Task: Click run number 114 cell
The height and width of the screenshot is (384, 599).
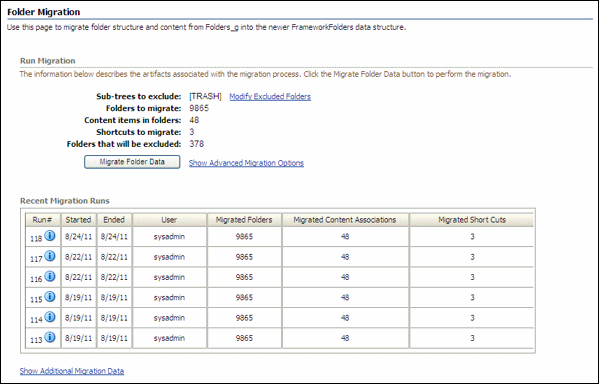Action: click(x=43, y=318)
